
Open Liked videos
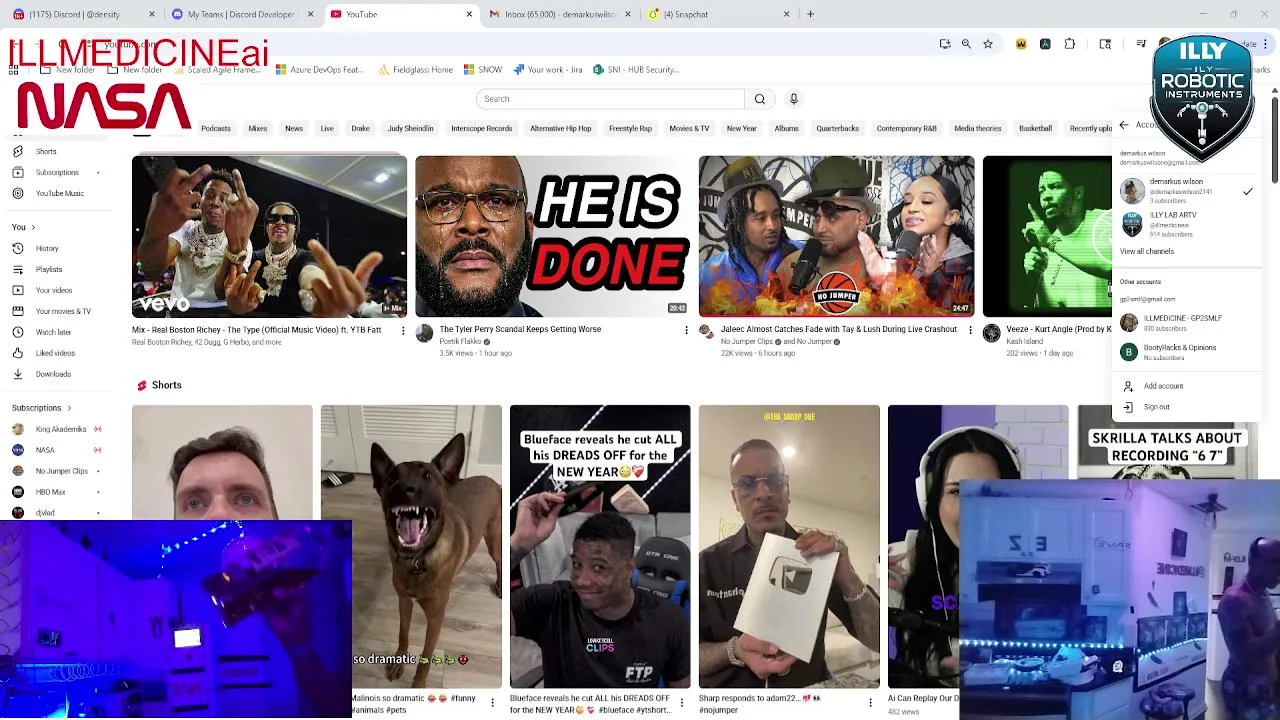pyautogui.click(x=55, y=353)
